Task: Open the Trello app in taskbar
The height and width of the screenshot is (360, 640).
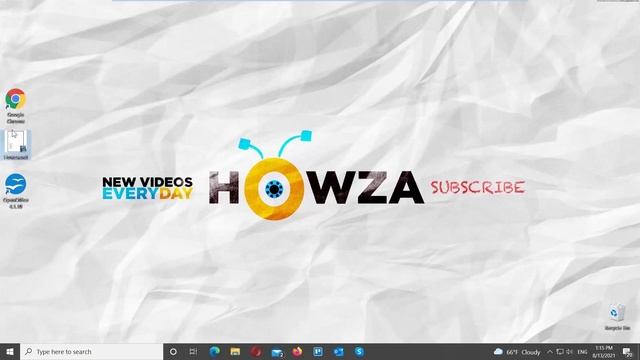Action: 318,351
